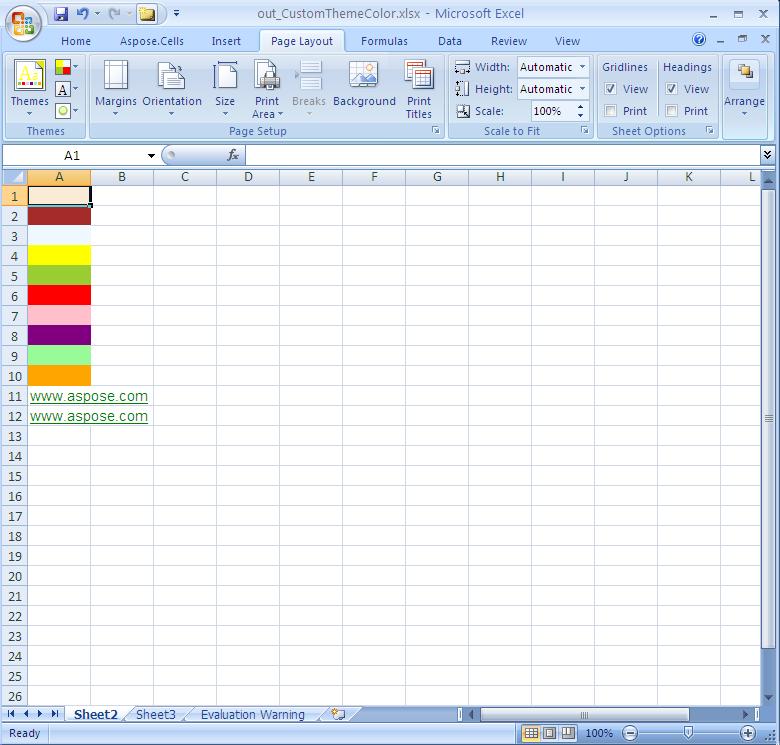The height and width of the screenshot is (745, 780).
Task: Enable Gridlines Print checkbox
Action: (611, 111)
